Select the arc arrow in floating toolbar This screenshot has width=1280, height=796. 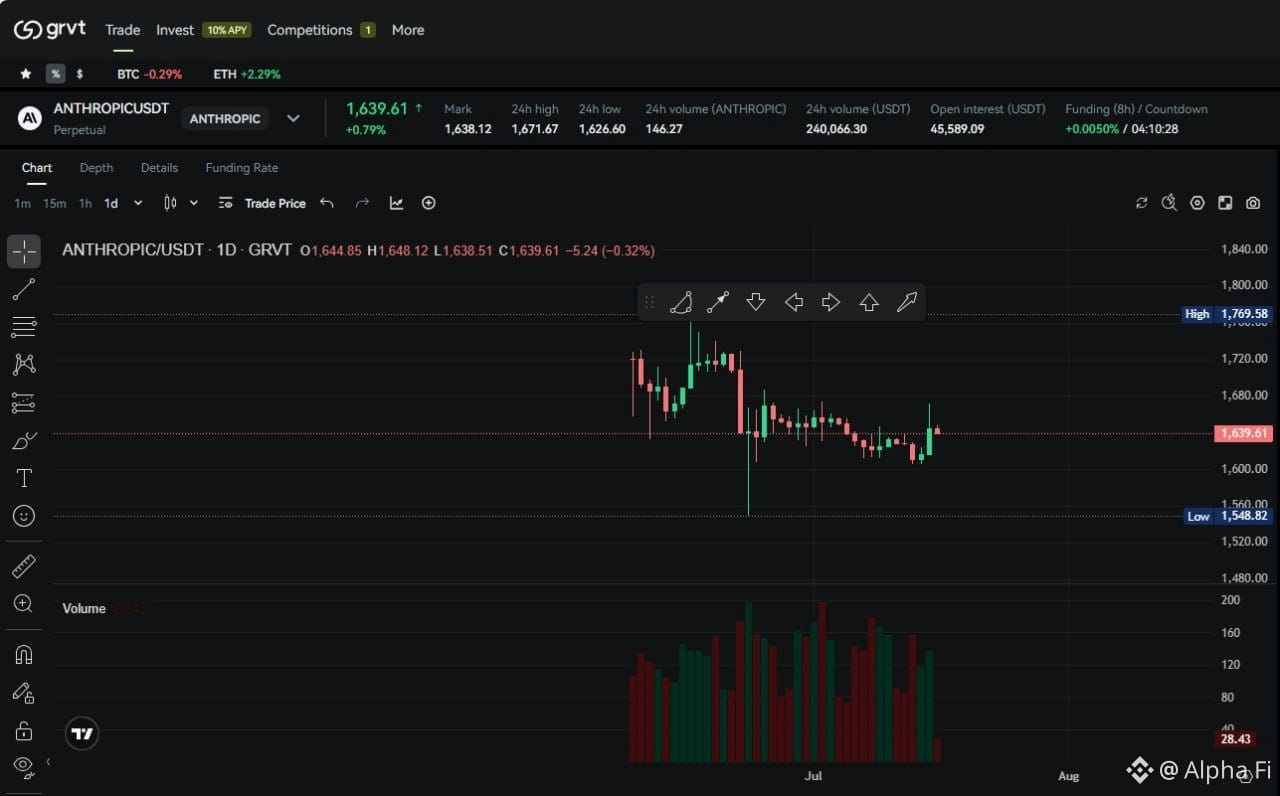(x=680, y=302)
